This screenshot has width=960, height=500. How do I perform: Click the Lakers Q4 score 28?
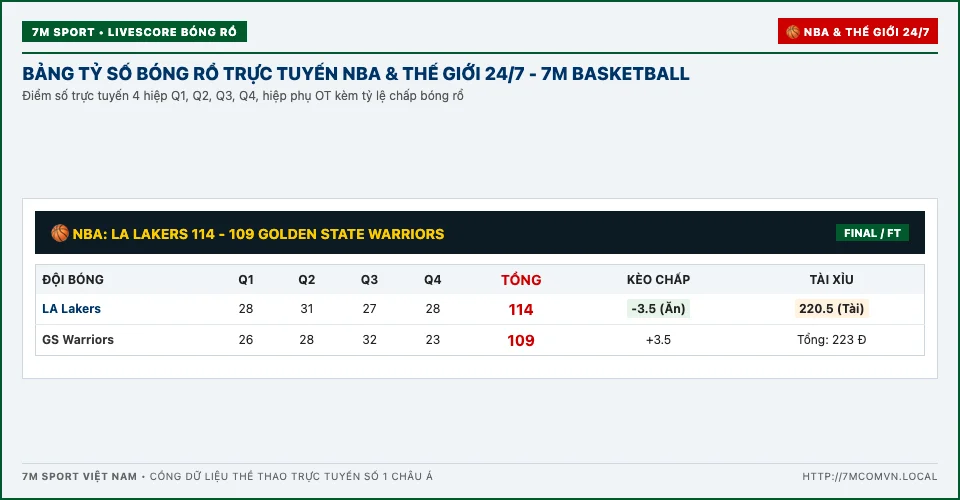coord(433,309)
